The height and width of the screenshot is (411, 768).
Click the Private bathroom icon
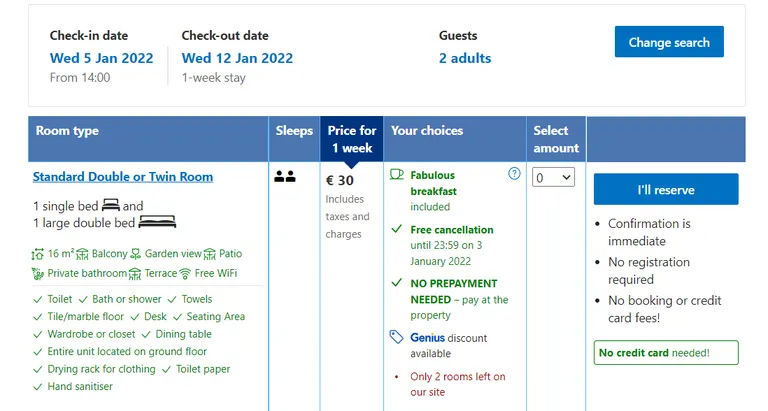[x=38, y=273]
